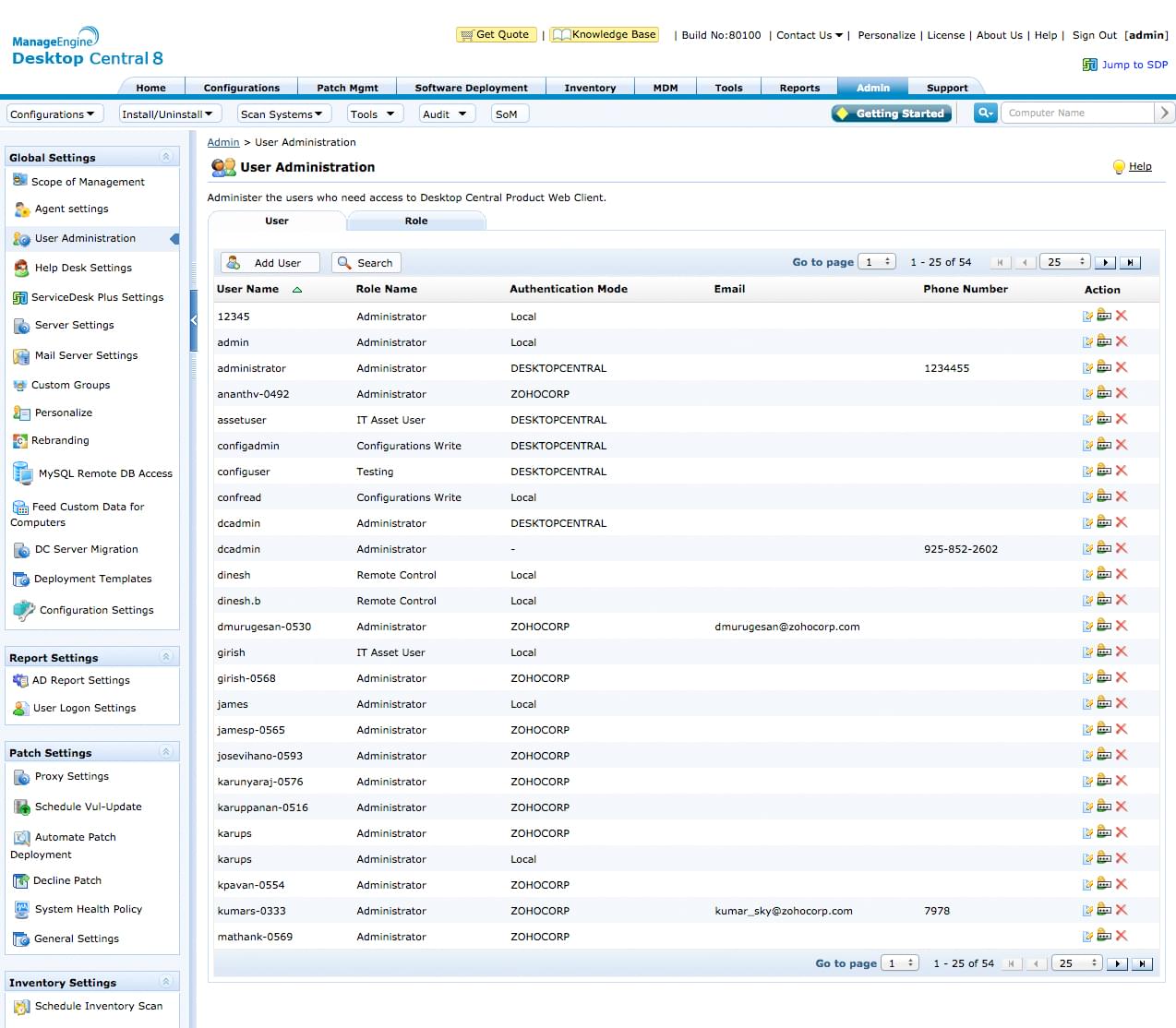Image resolution: width=1176 pixels, height=1028 pixels.
Task: Open the top Go to page selector
Action: coord(877,262)
